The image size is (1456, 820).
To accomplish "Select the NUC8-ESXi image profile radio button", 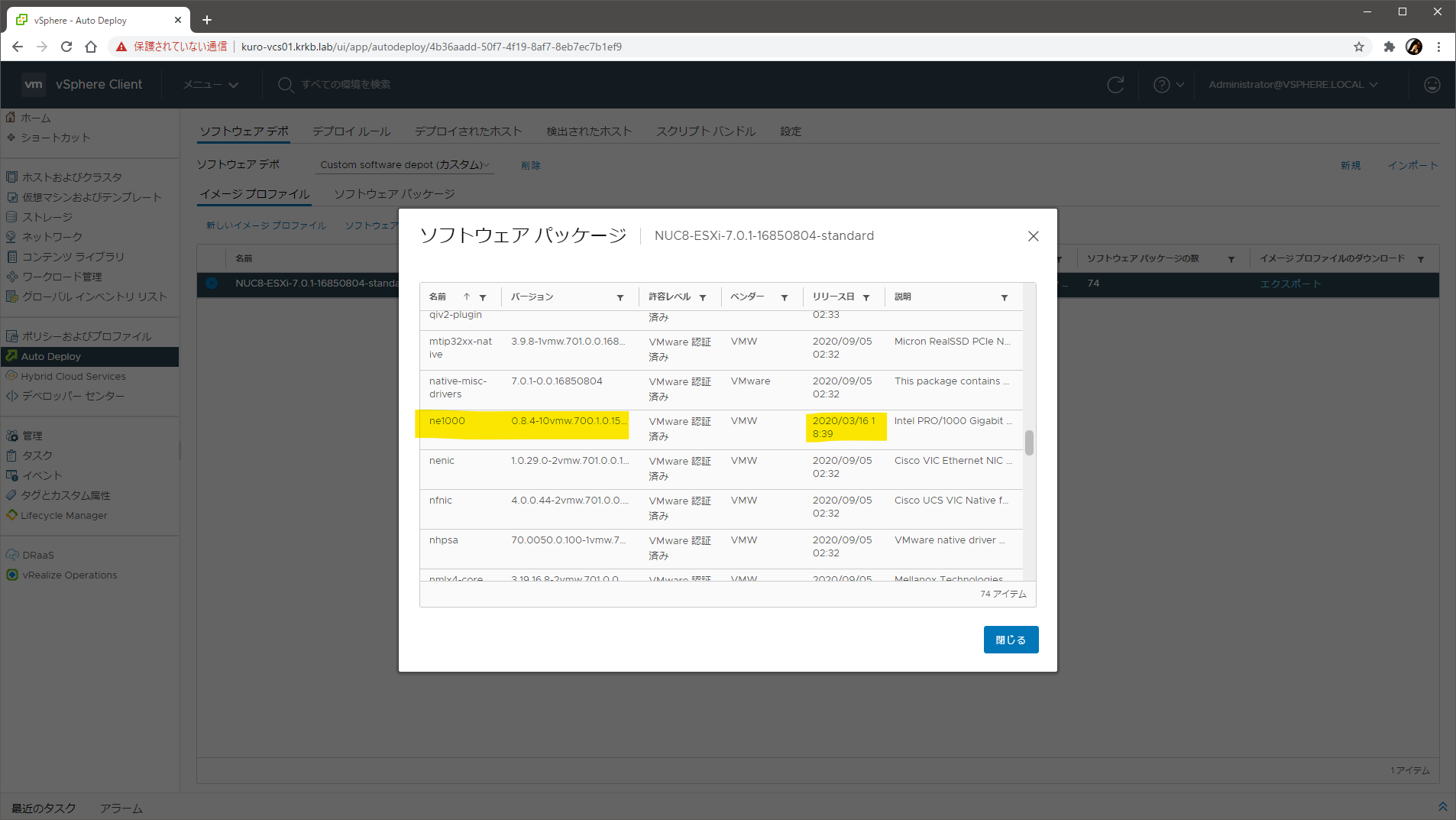I will 212,284.
